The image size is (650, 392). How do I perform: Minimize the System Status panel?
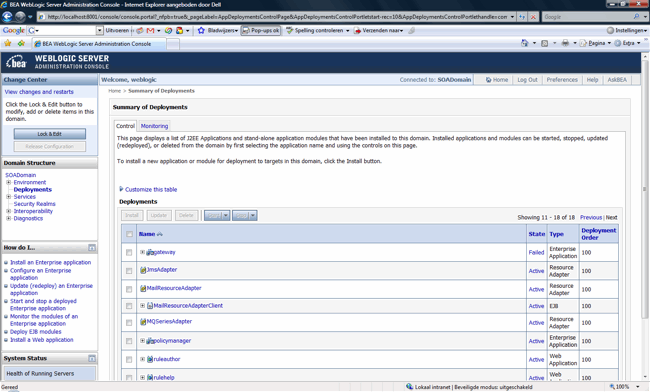[92, 358]
